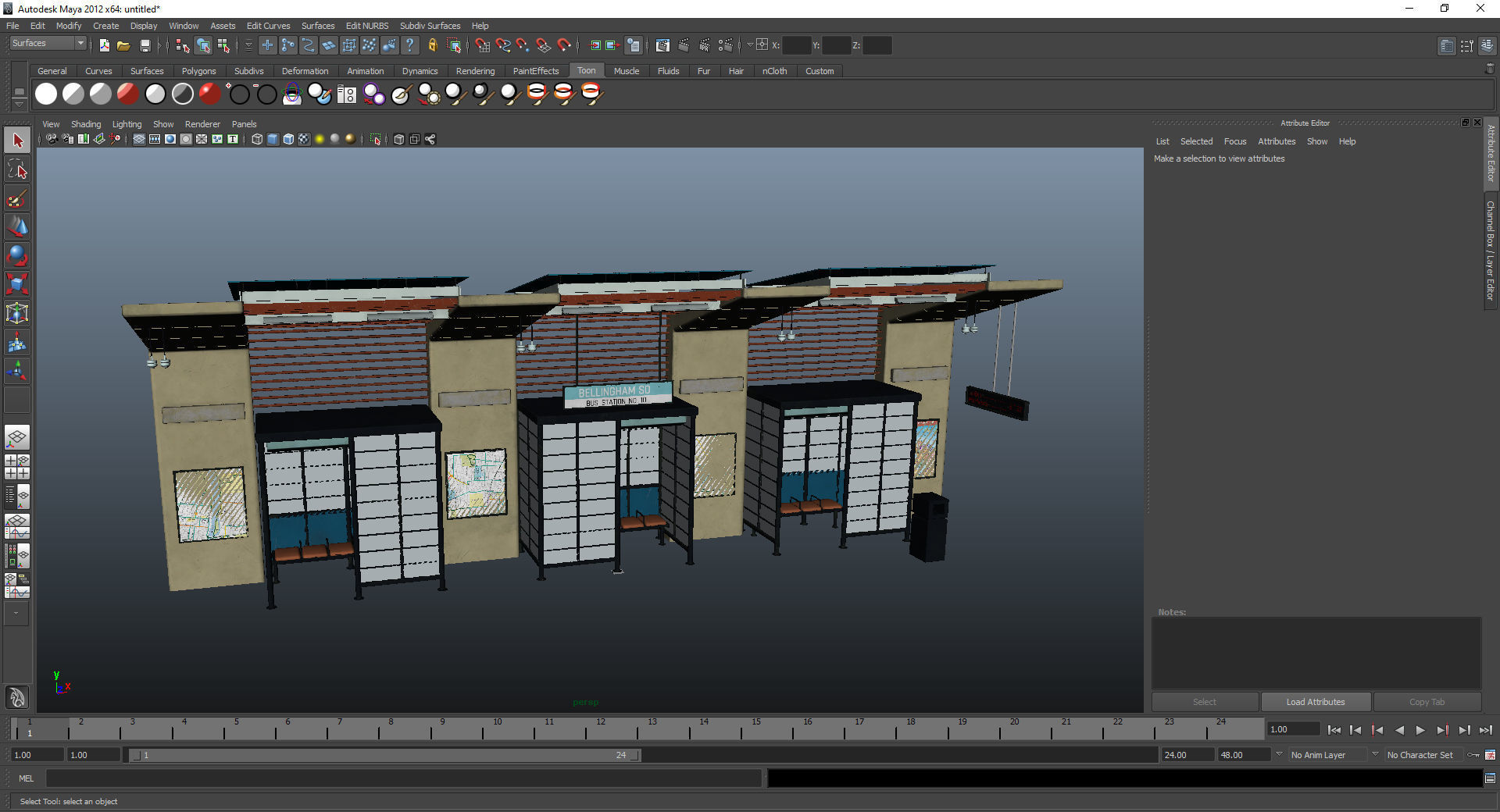Screen dimensions: 1500x812
Task: Expand more layout options in toolbox
Action: pos(16,614)
